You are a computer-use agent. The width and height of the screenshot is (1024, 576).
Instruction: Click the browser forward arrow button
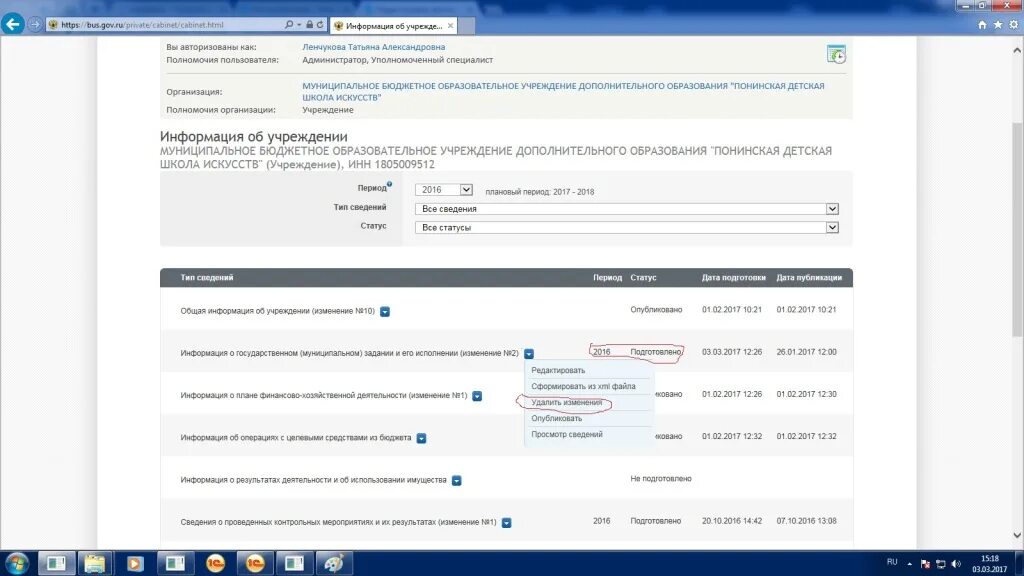pyautogui.click(x=35, y=24)
